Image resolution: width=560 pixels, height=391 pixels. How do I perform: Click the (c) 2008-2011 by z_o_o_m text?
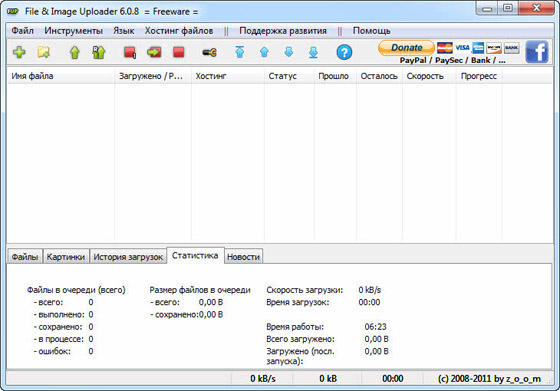(x=489, y=379)
